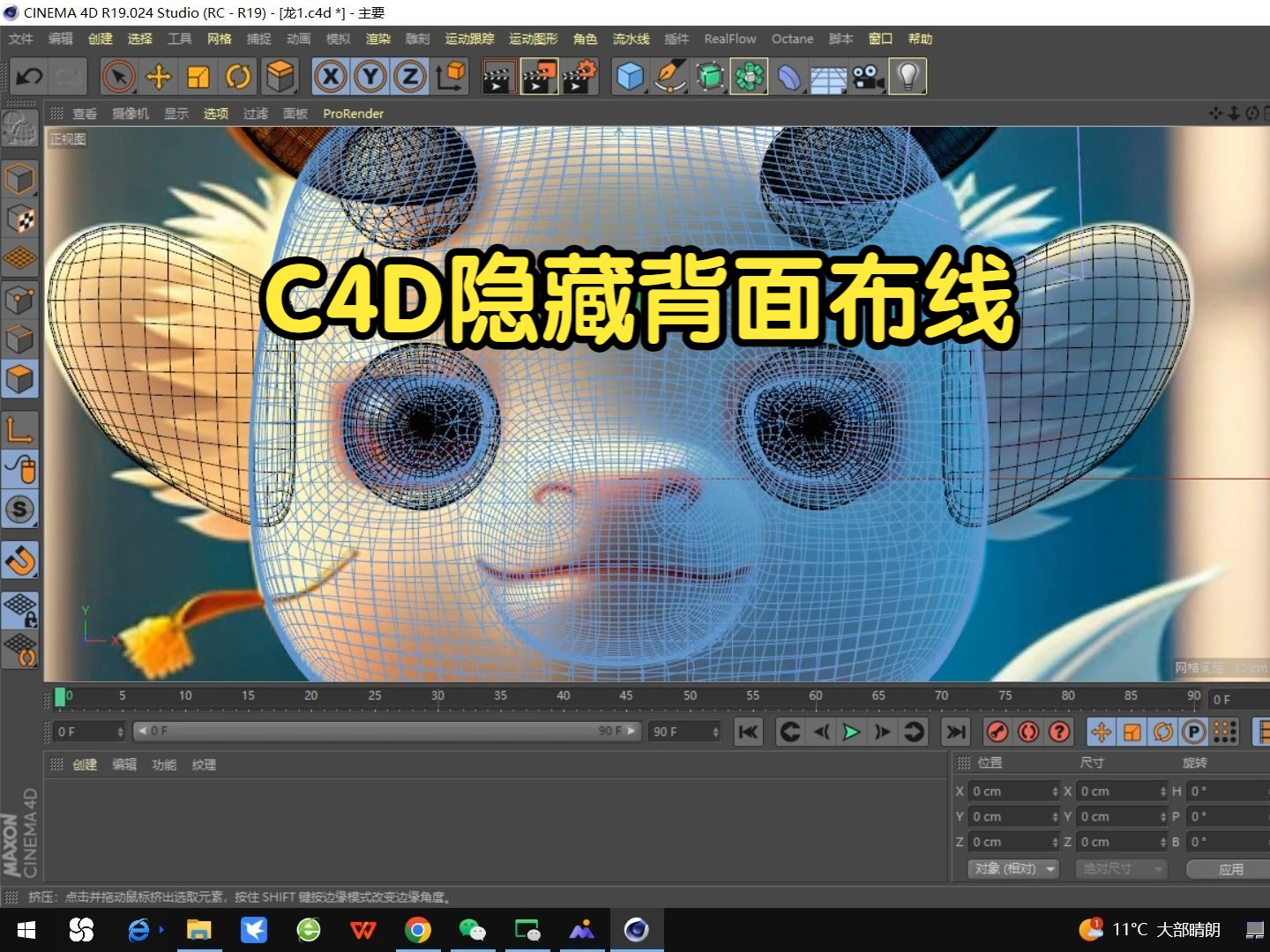The width and height of the screenshot is (1270, 952).
Task: Toggle the Z axis lock
Action: click(x=409, y=77)
